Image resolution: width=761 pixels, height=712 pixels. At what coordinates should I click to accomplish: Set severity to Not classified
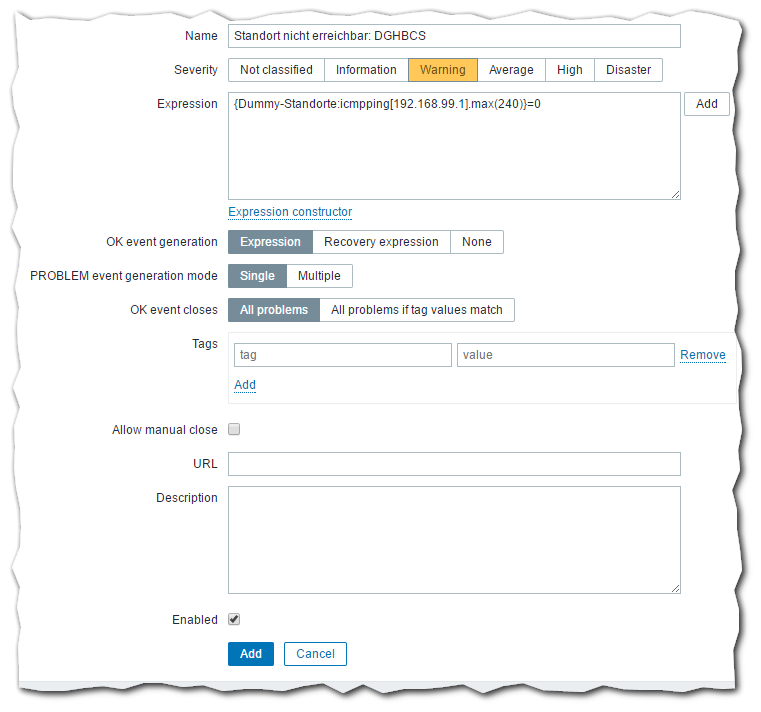point(276,70)
